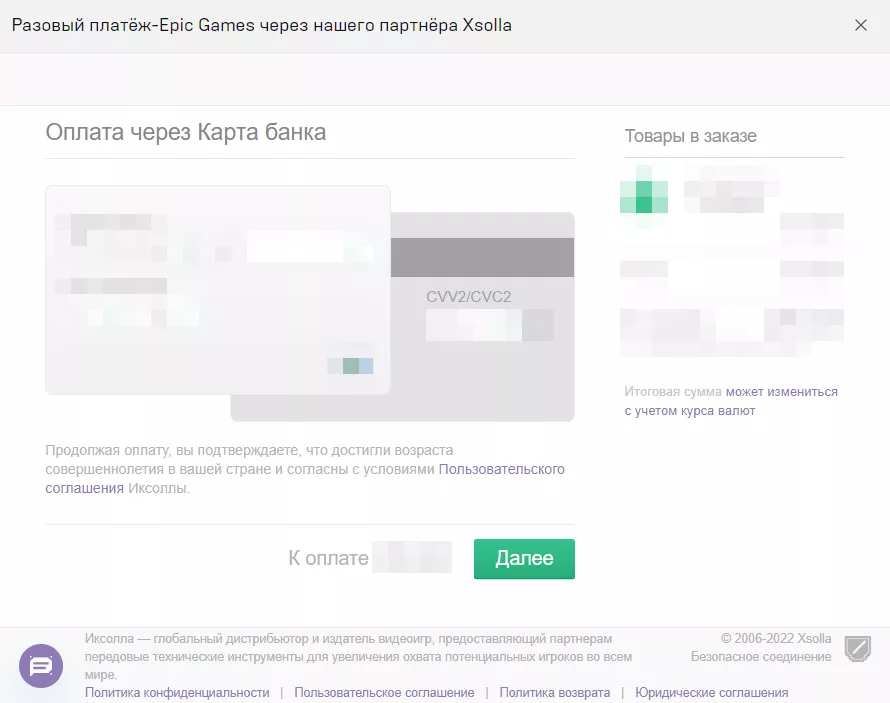This screenshot has height=703, width=890.
Task: Close the Xsolla payment dialog
Action: click(x=861, y=26)
